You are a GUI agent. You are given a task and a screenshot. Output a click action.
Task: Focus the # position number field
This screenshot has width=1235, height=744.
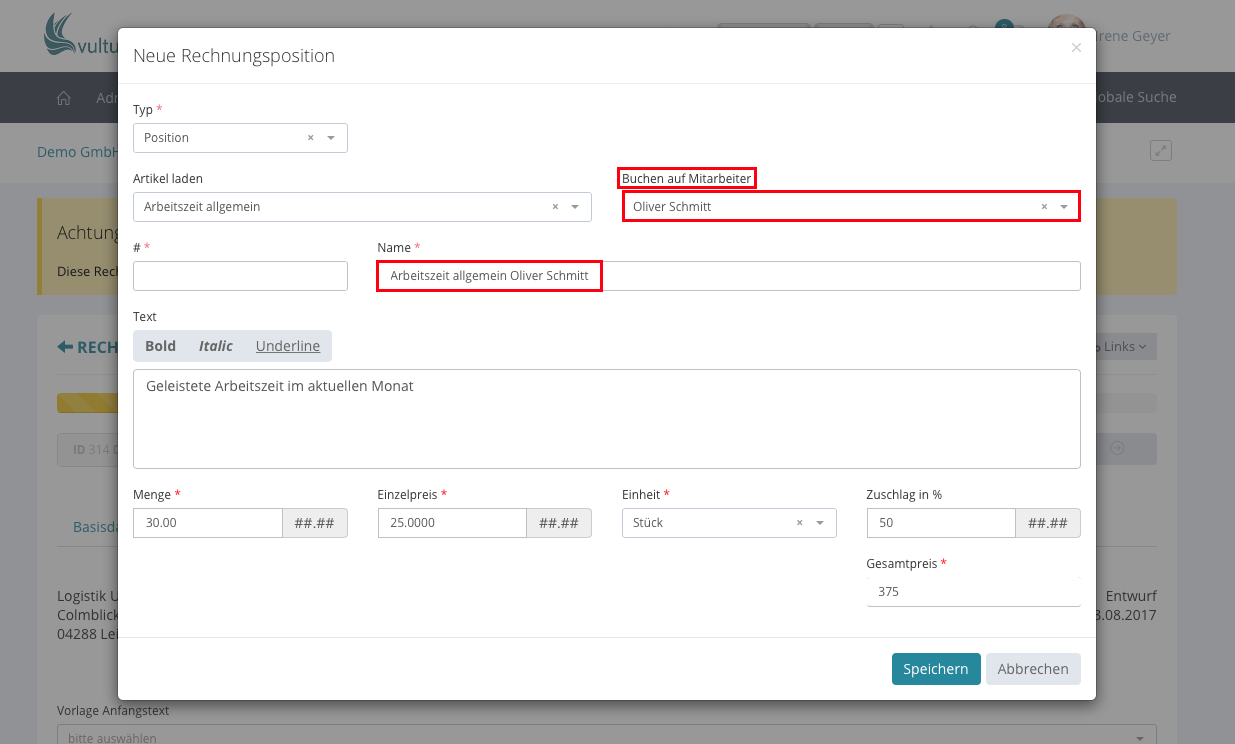pos(240,276)
